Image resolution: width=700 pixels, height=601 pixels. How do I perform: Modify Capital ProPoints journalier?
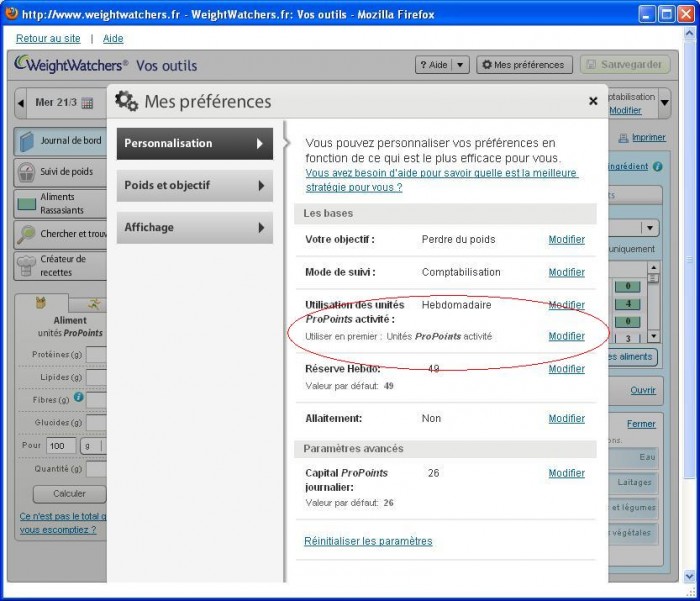click(567, 473)
